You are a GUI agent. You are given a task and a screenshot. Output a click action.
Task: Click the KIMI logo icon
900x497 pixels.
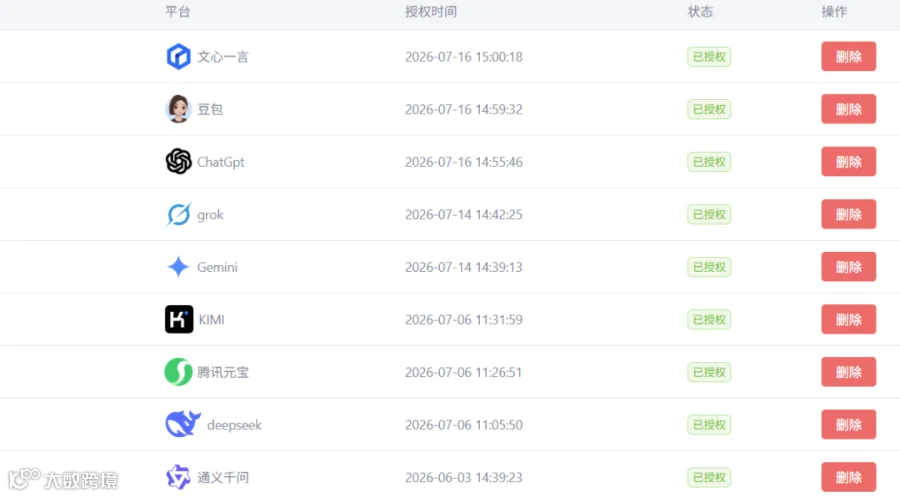click(x=179, y=319)
